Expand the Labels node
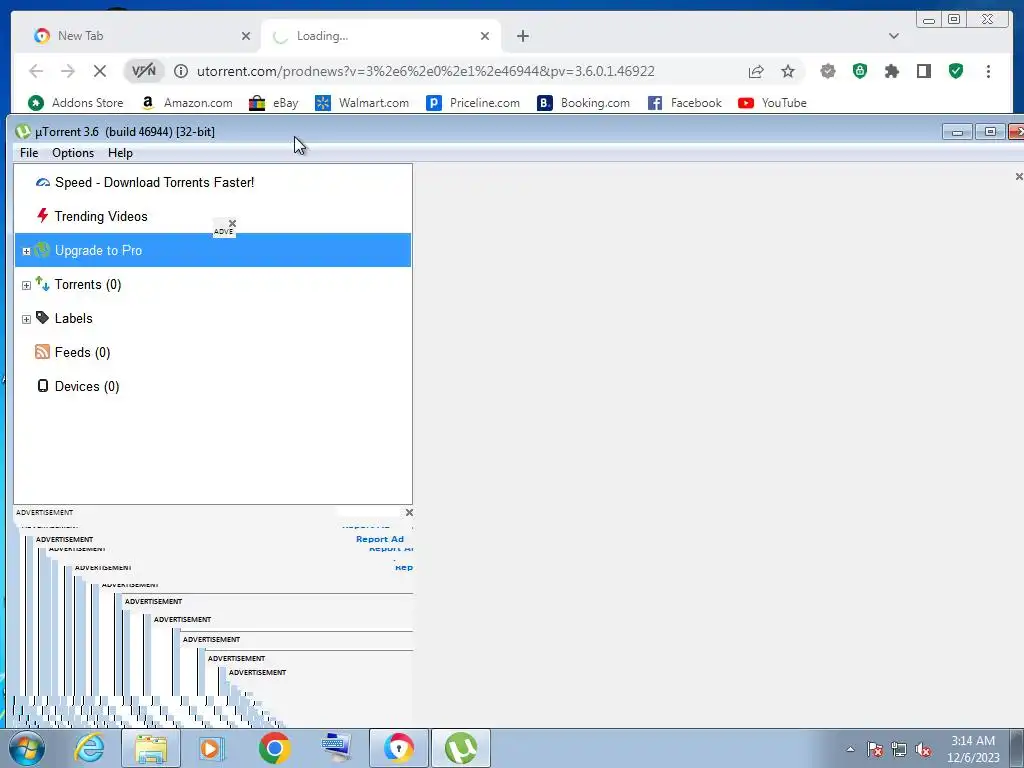 click(26, 319)
